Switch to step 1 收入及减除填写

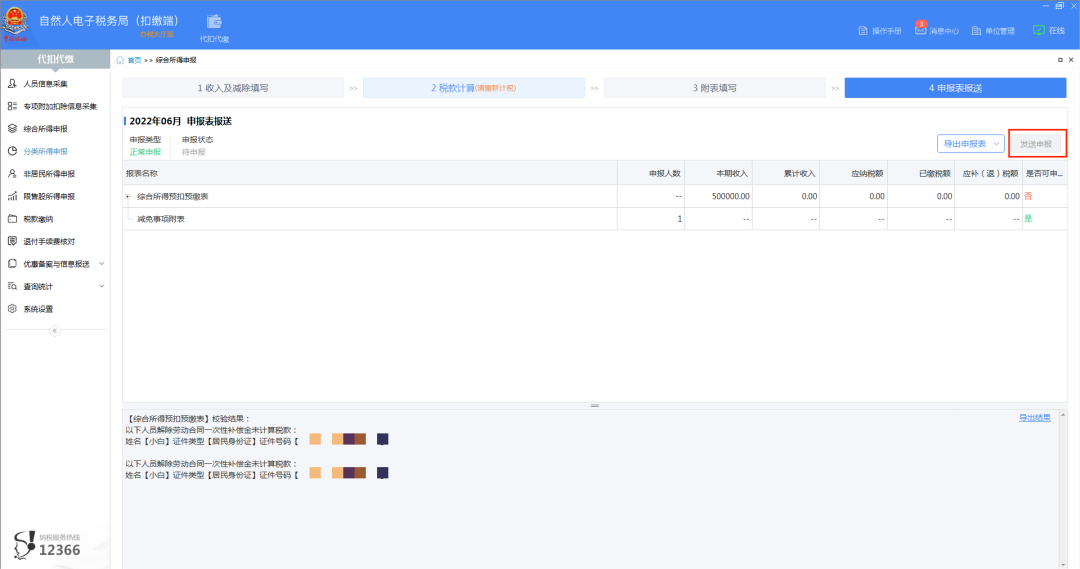(x=232, y=88)
